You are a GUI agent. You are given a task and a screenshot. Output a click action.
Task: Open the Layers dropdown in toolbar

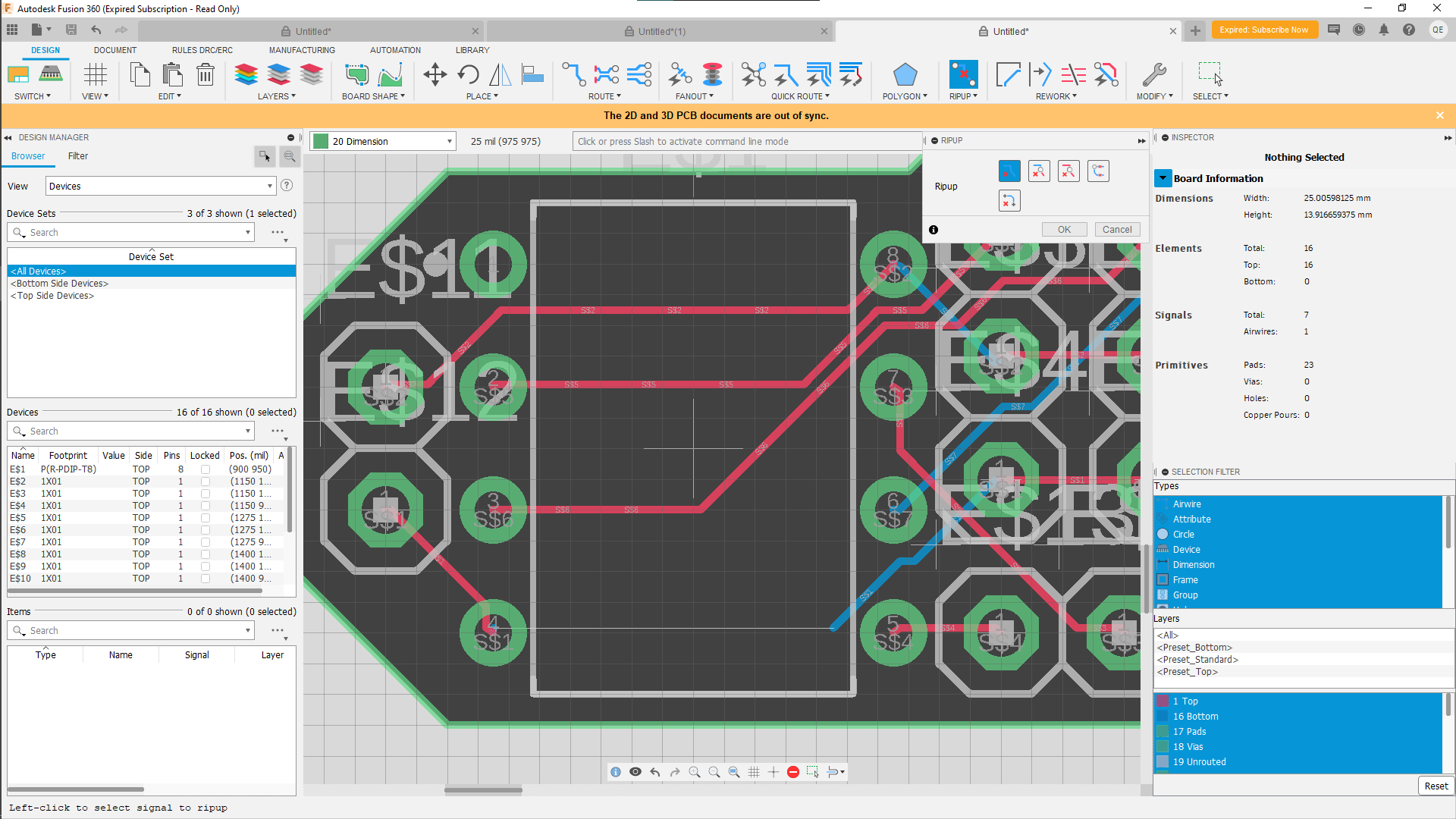tap(278, 96)
